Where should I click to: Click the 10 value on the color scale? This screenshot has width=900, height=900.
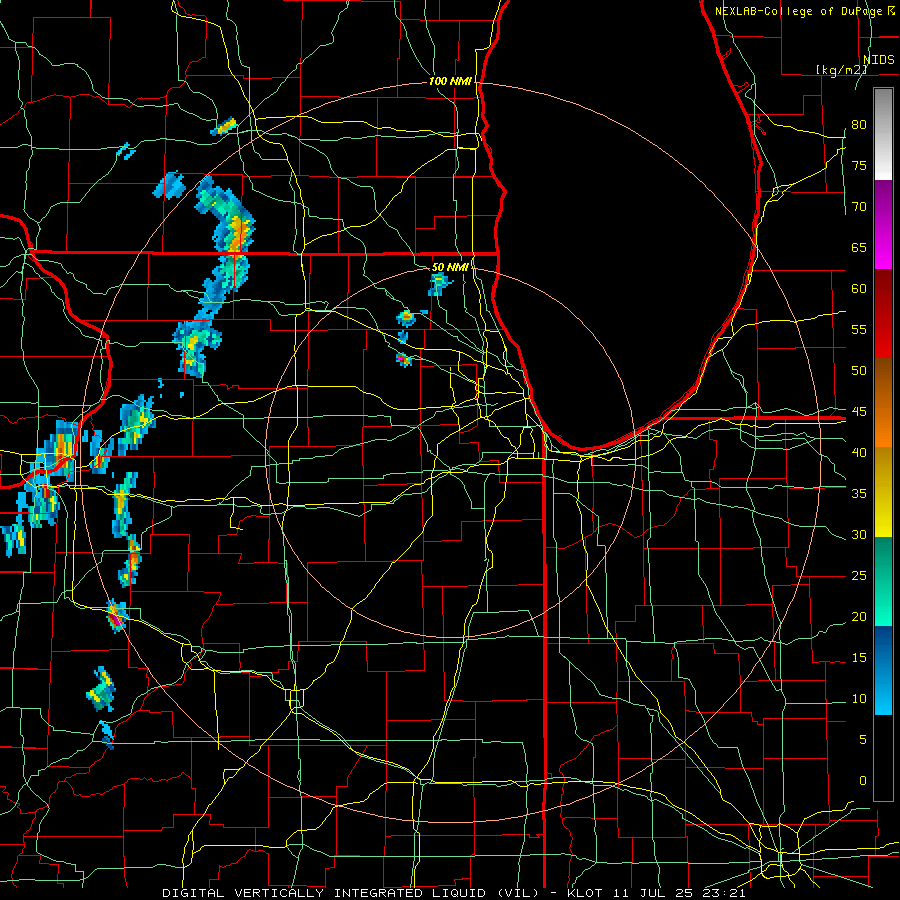click(859, 699)
